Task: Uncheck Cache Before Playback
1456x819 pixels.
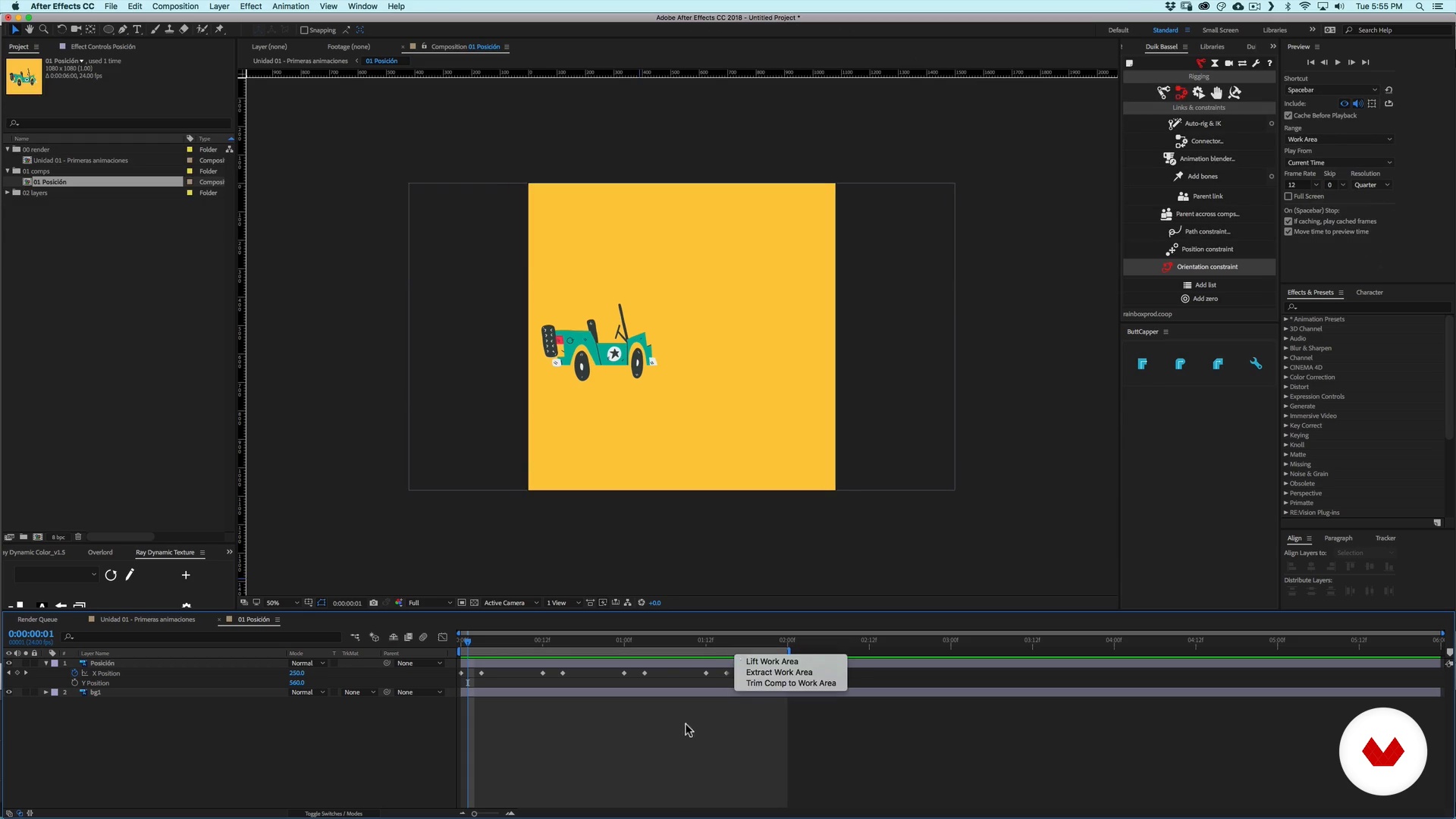Action: pos(1288,115)
